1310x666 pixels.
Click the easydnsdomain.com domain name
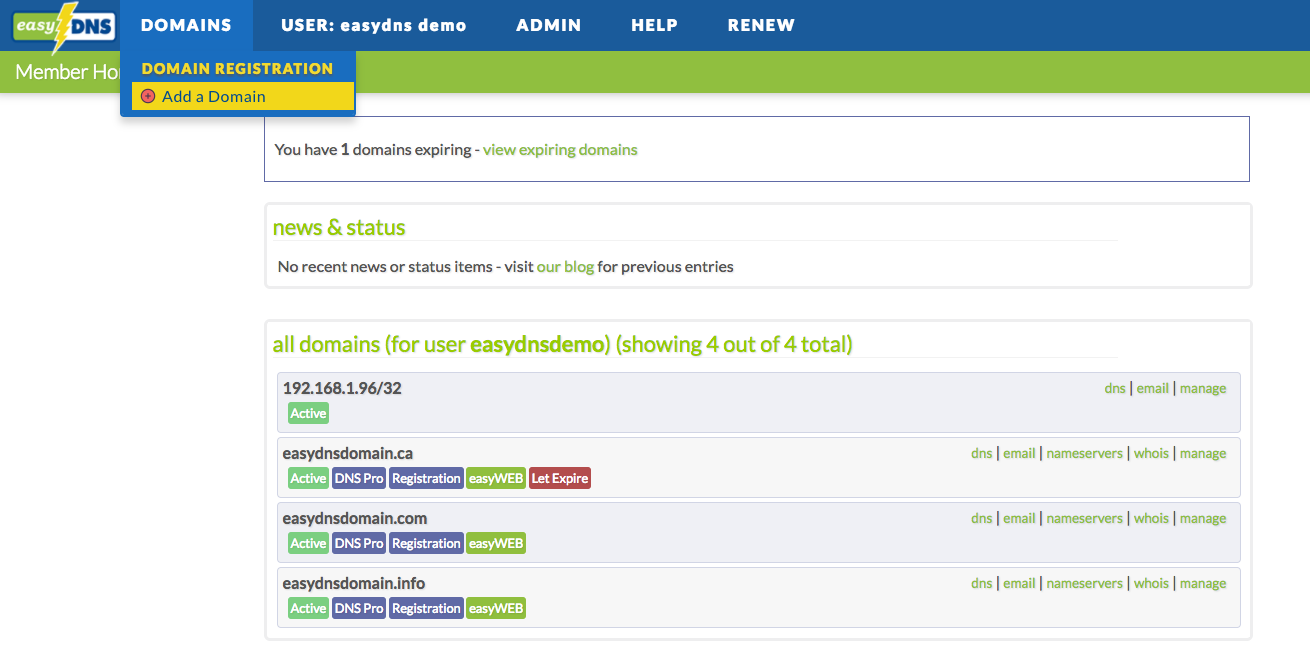(x=355, y=519)
